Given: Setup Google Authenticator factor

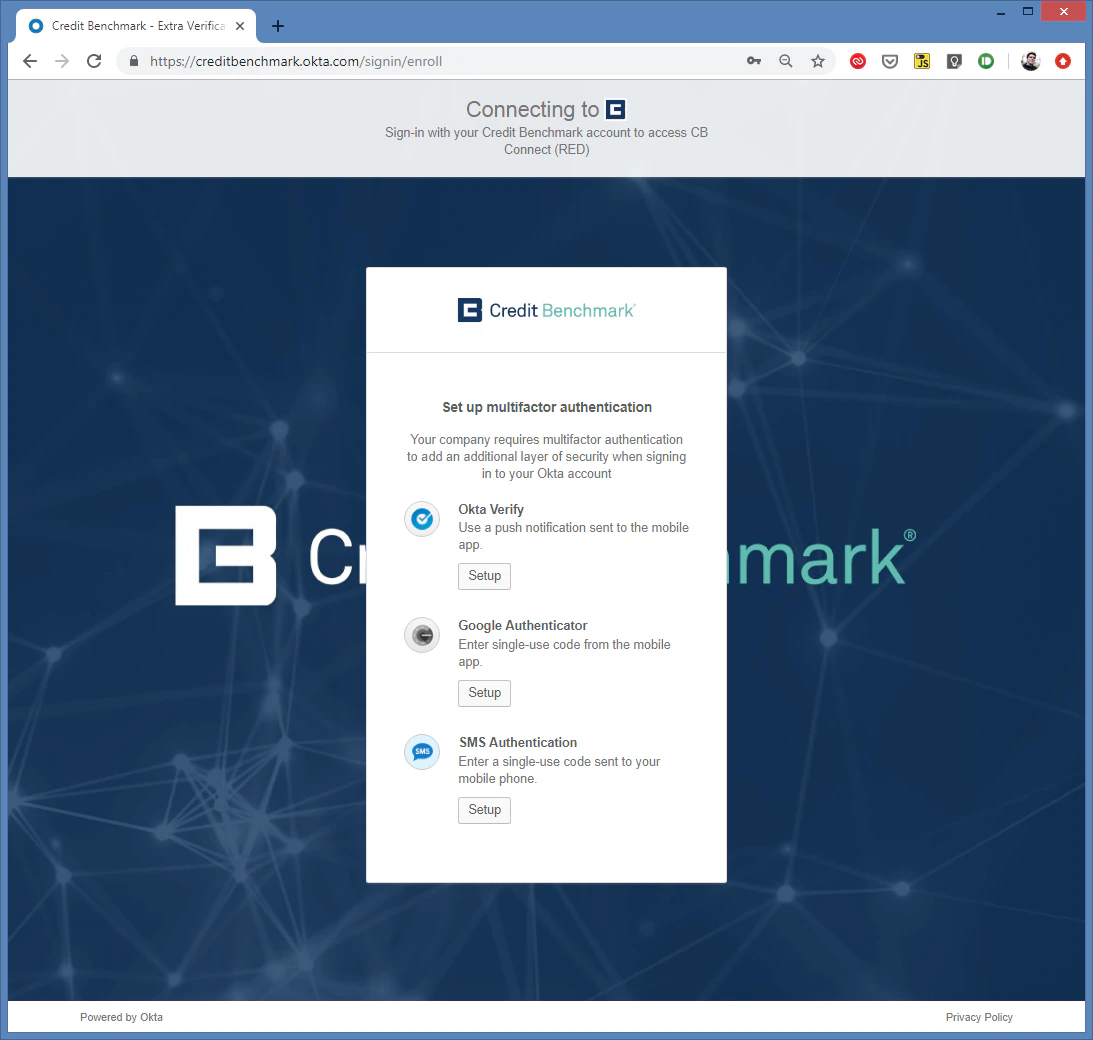Looking at the screenshot, I should pos(484,693).
